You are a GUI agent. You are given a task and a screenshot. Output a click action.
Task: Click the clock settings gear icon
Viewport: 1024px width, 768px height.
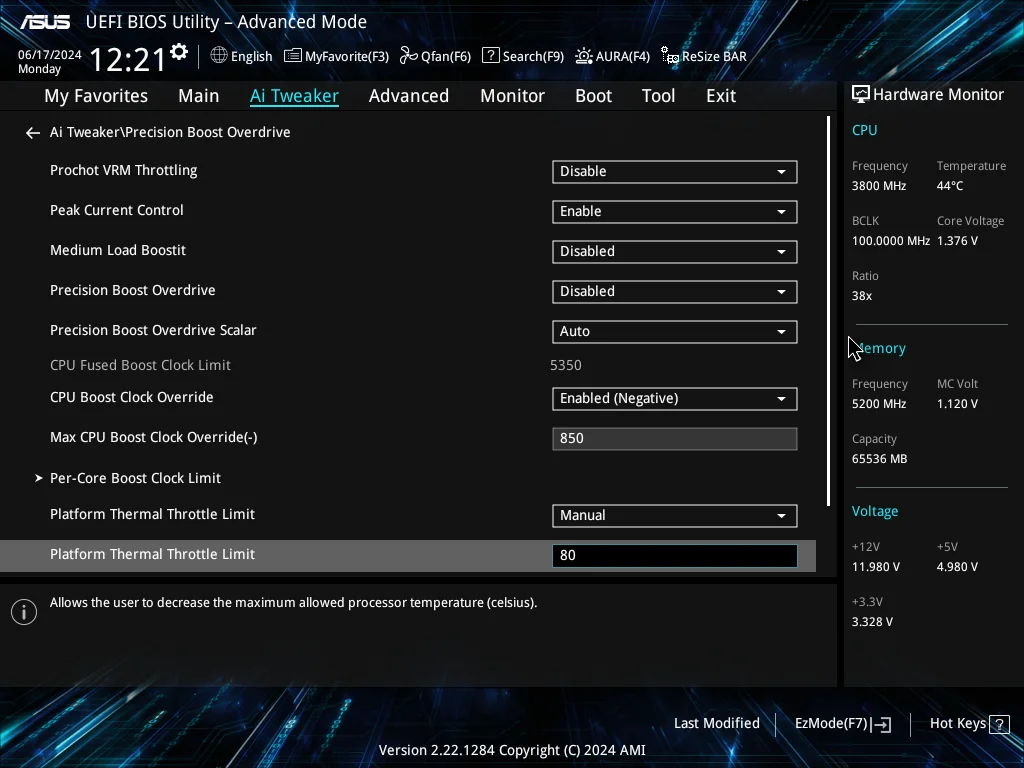(x=179, y=52)
